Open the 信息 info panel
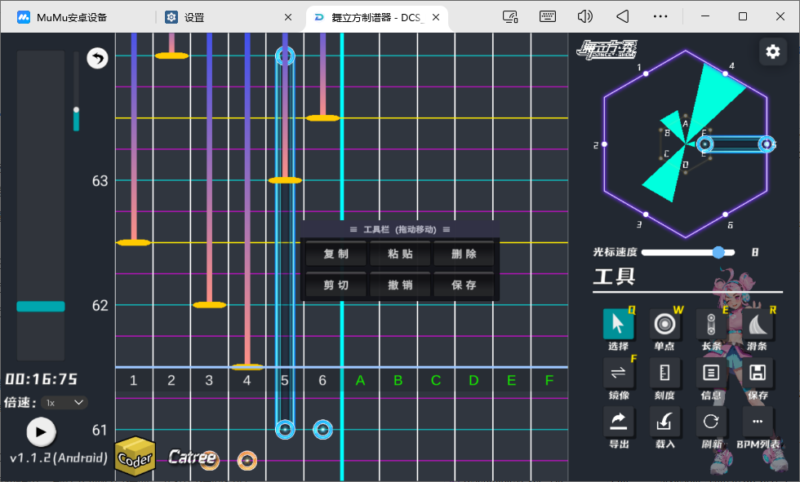Screen dimensions: 800x482 click(x=711, y=373)
